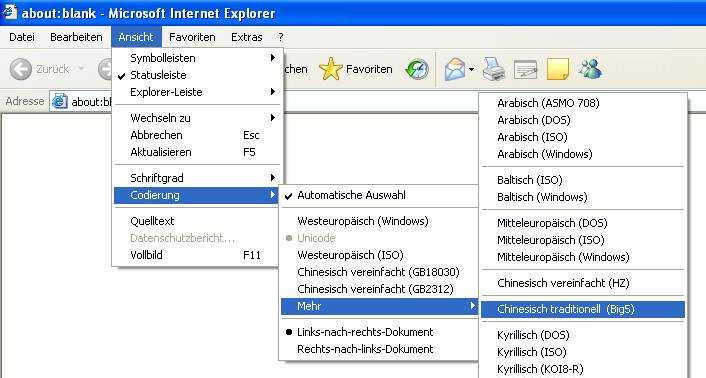Click the Edit page toolbar icon

click(x=525, y=70)
